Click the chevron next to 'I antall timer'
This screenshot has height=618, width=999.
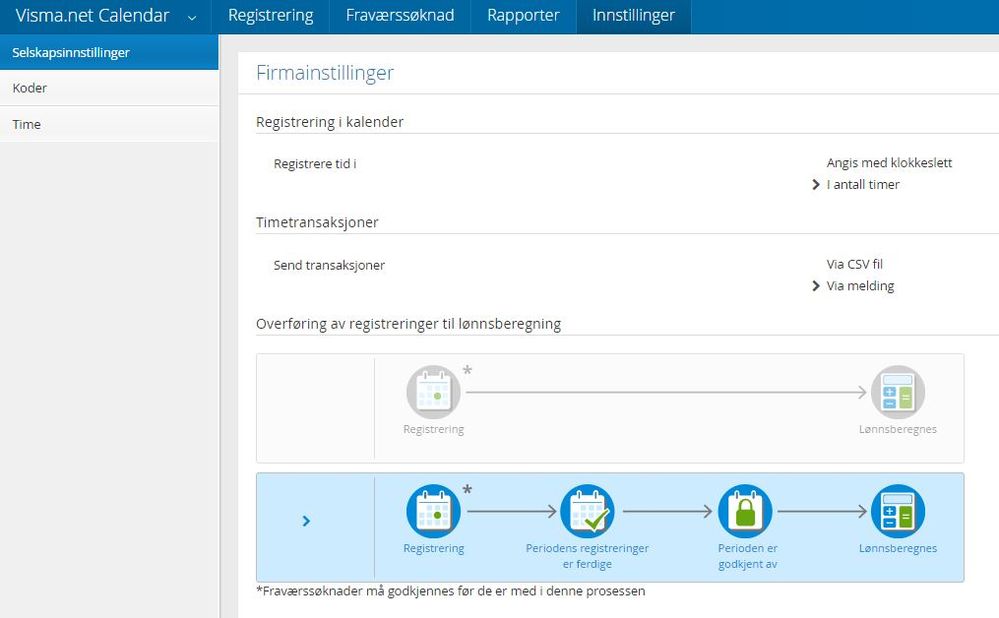tap(816, 185)
